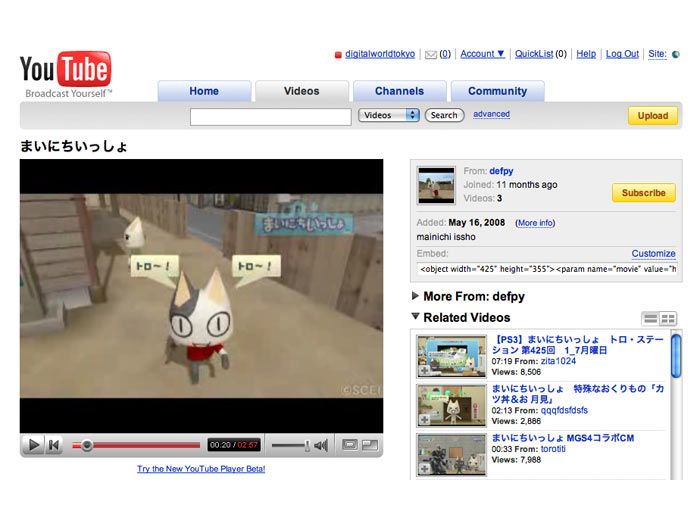
Task: Play the video
Action: click(x=33, y=445)
